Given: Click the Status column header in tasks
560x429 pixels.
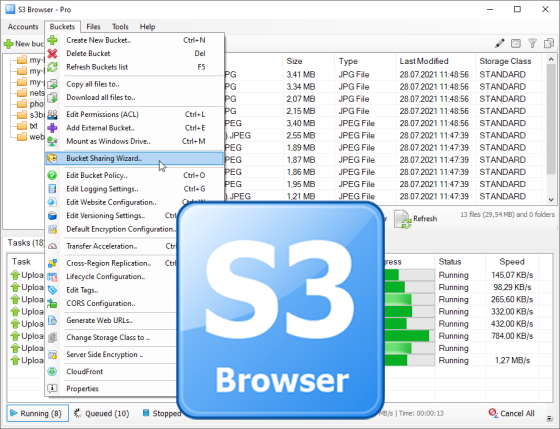Looking at the screenshot, I should point(460,262).
